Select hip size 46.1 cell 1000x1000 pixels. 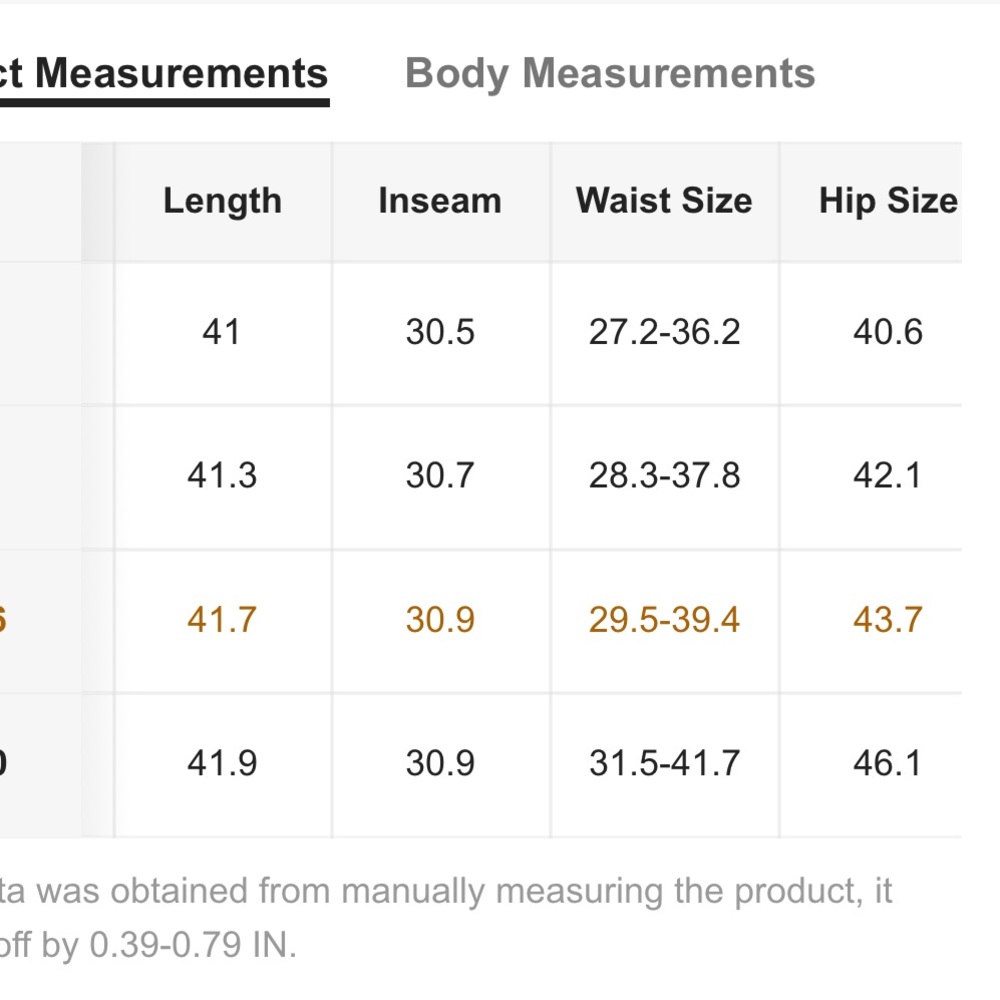(x=888, y=763)
